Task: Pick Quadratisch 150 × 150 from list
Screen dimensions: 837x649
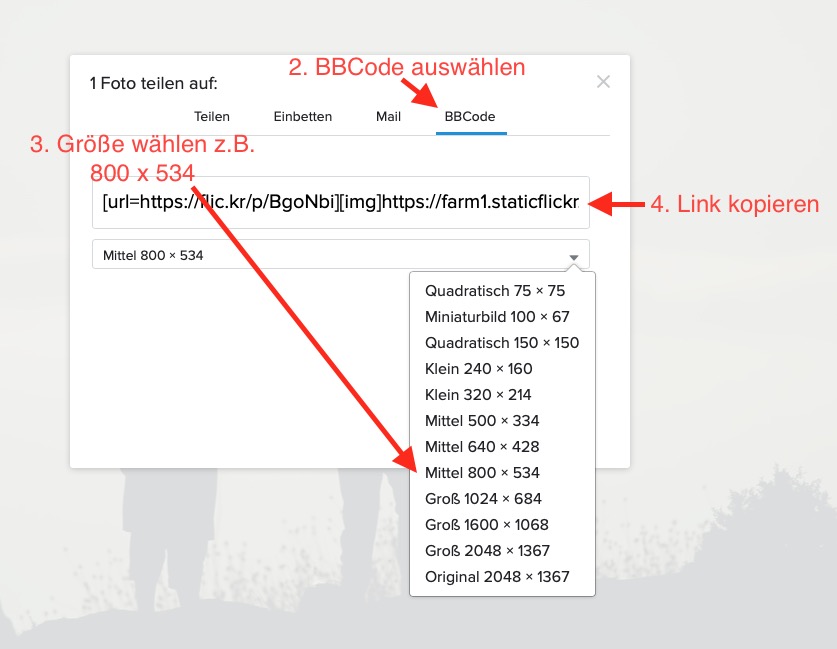Action: (x=502, y=343)
